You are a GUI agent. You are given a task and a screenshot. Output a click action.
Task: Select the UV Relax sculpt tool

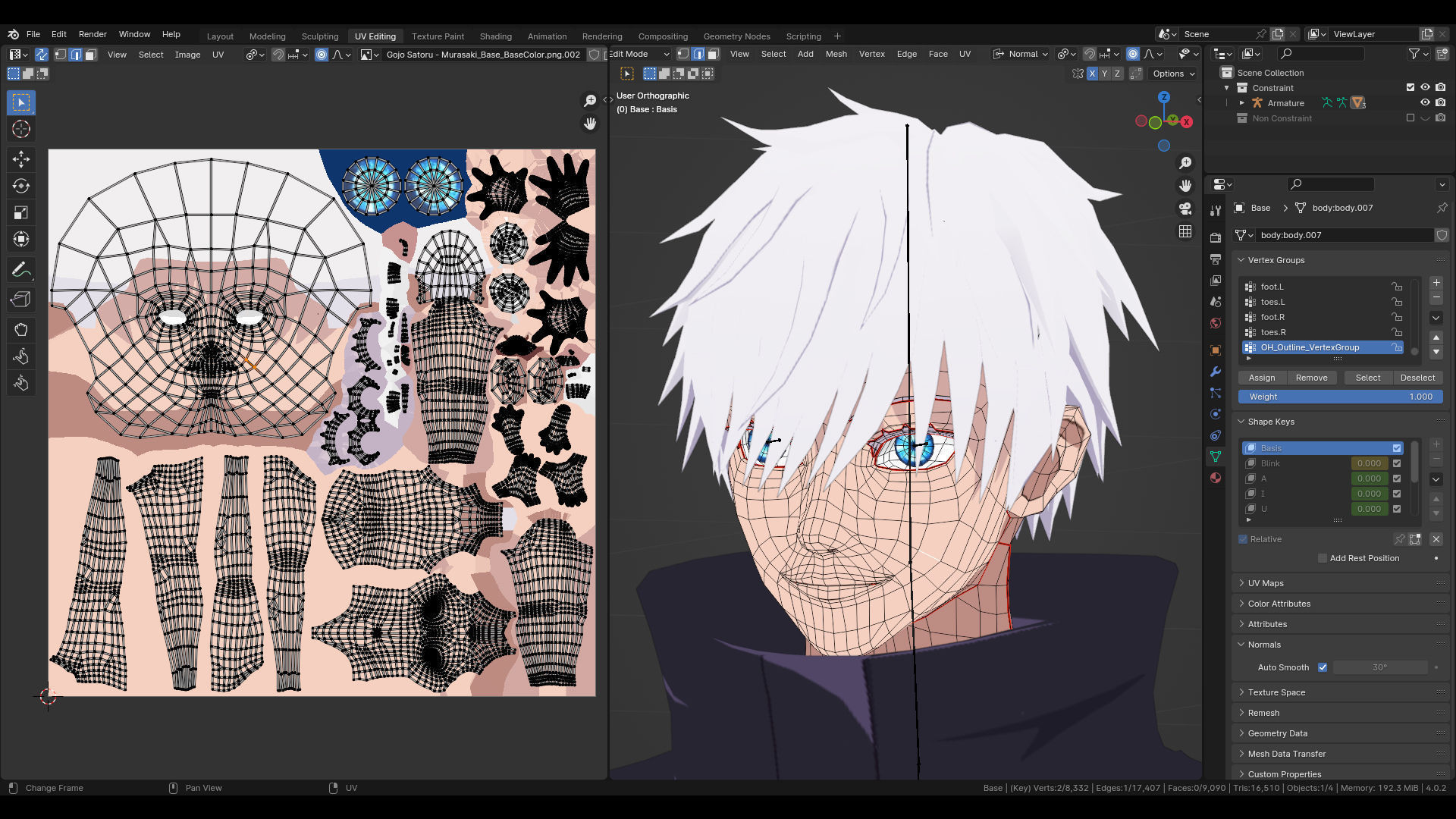21,356
